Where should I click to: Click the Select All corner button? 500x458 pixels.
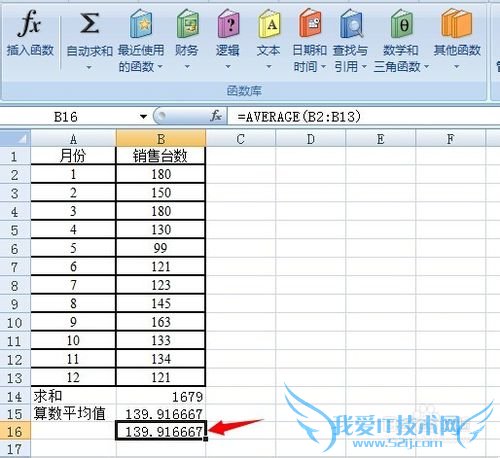(15, 138)
